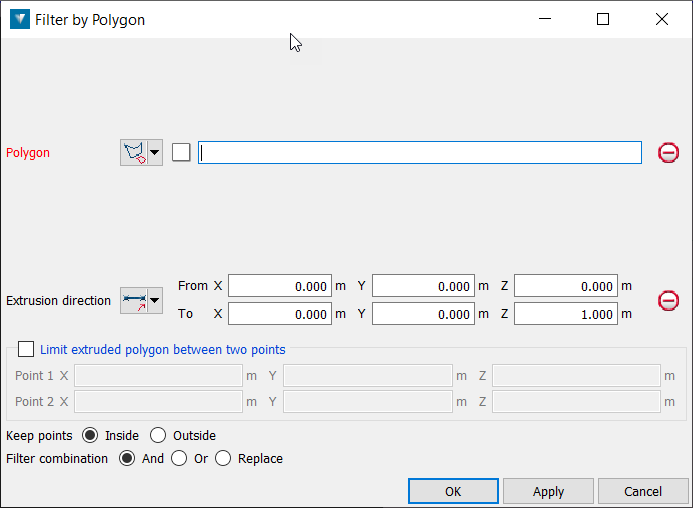
Task: Click the To Z field showing 1.000
Action: tap(566, 314)
